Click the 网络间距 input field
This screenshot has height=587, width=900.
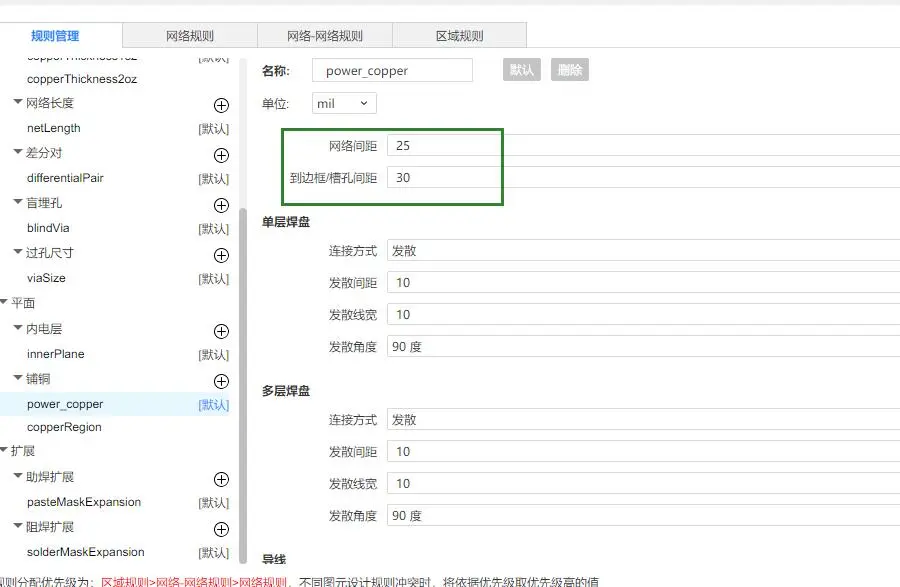point(440,145)
